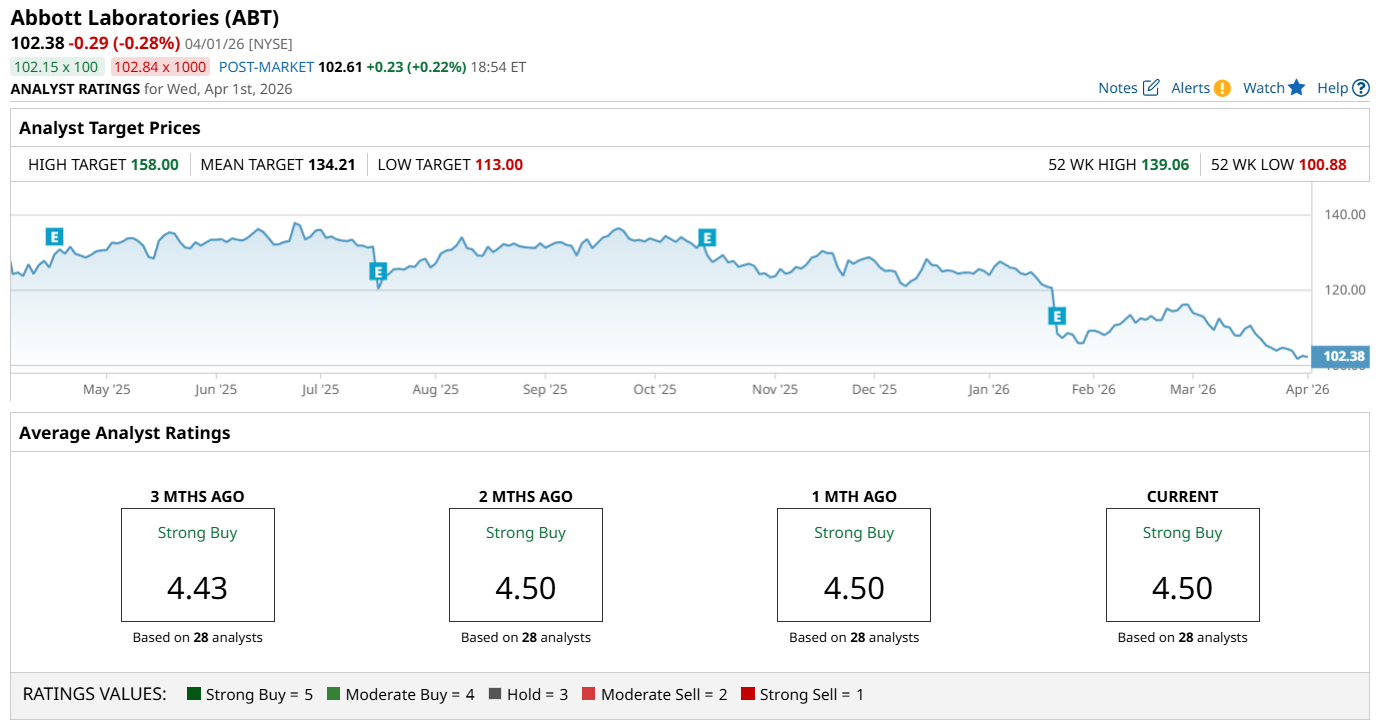The height and width of the screenshot is (728, 1383).
Task: Select the 3 MTHS AGO rating box
Action: 198,565
